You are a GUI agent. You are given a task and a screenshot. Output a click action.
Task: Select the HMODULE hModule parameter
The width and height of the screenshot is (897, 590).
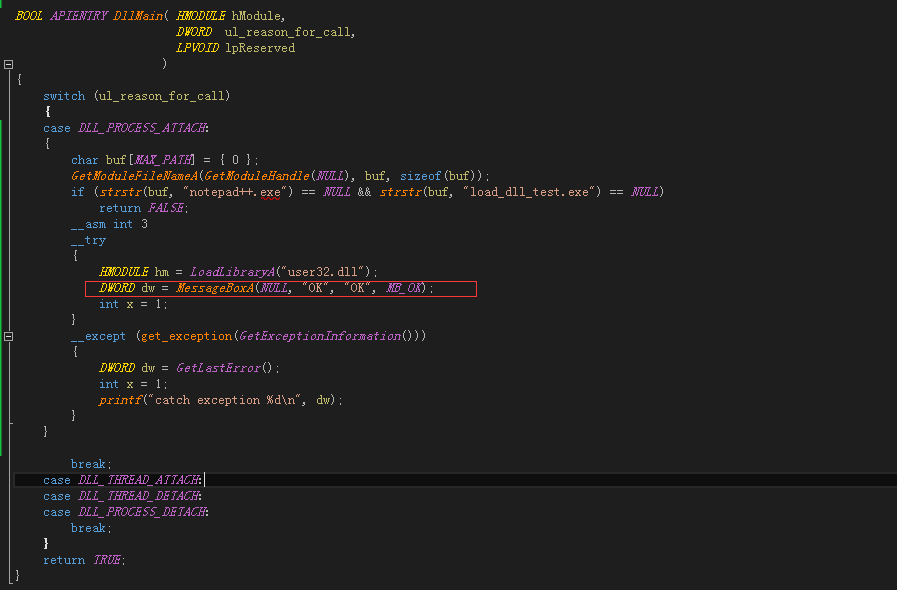(229, 16)
